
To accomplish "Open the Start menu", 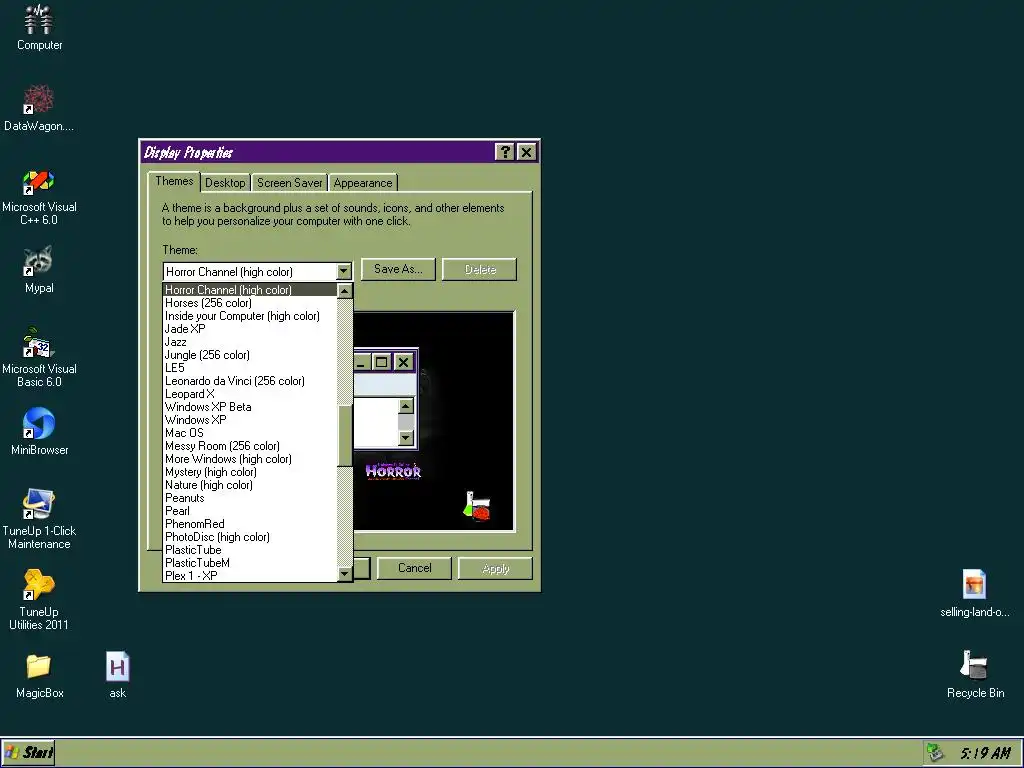I will click(28, 753).
